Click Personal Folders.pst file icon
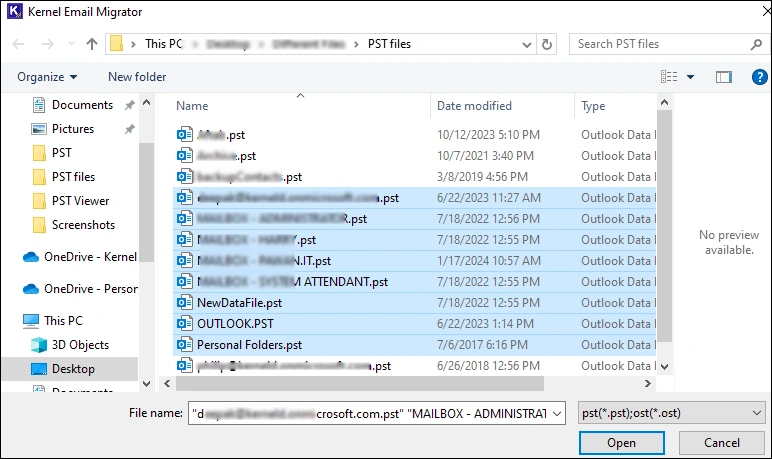Screen dimensions: 772x459 point(185,344)
